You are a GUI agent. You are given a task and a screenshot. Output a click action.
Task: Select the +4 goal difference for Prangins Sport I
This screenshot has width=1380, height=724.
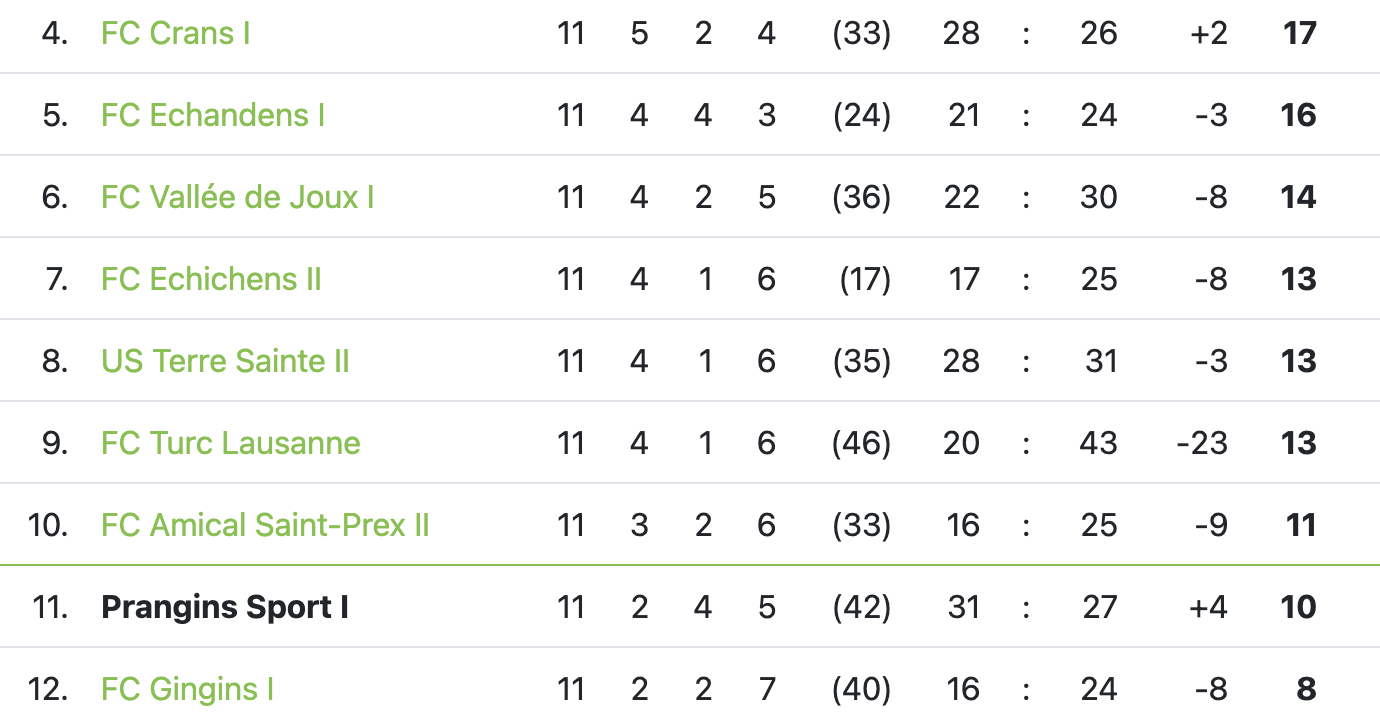click(x=1208, y=607)
